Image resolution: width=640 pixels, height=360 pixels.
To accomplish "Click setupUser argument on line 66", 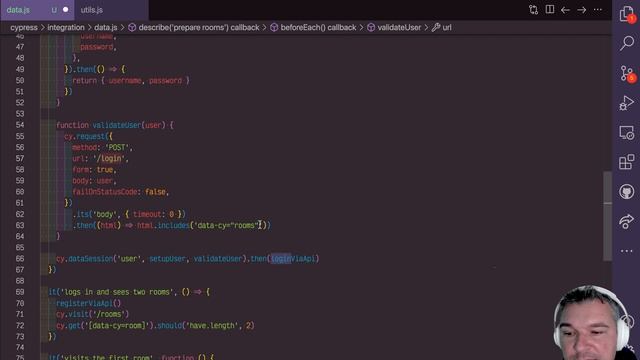I will tap(167, 258).
